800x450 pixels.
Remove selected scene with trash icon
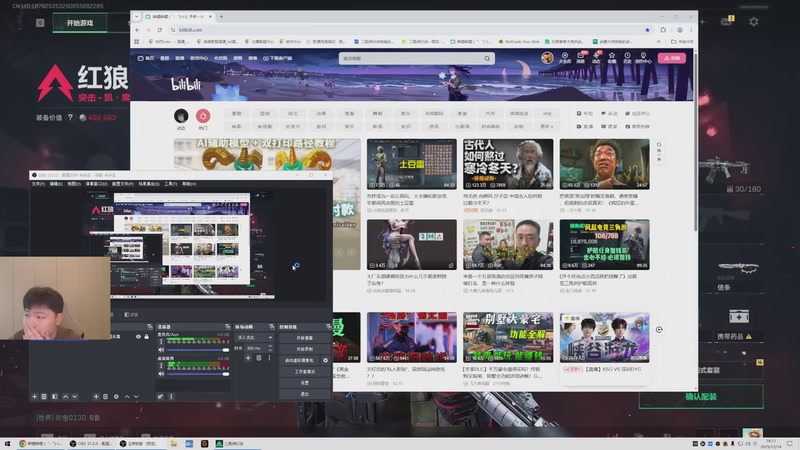(x=44, y=396)
